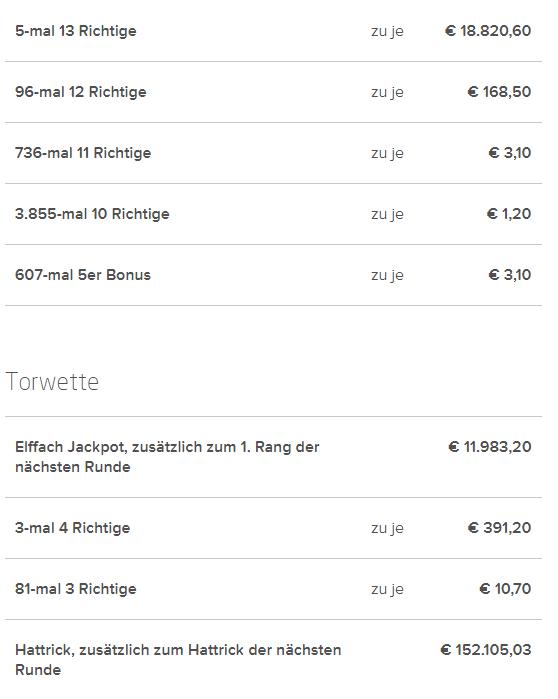Click the € 18.820,60 prize amount
This screenshot has height=699, width=558.
[x=488, y=31]
